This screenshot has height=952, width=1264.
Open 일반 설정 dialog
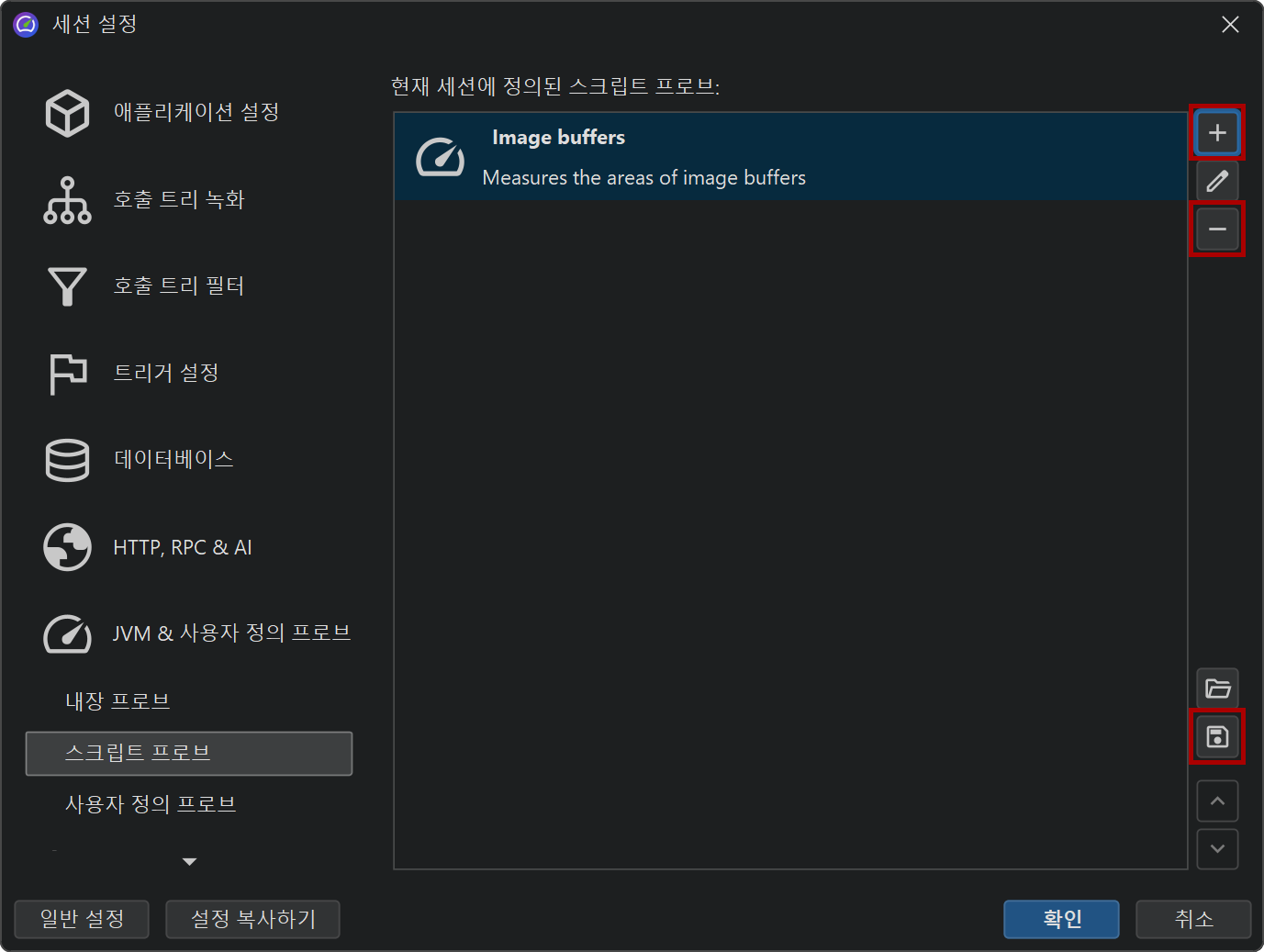point(82,919)
